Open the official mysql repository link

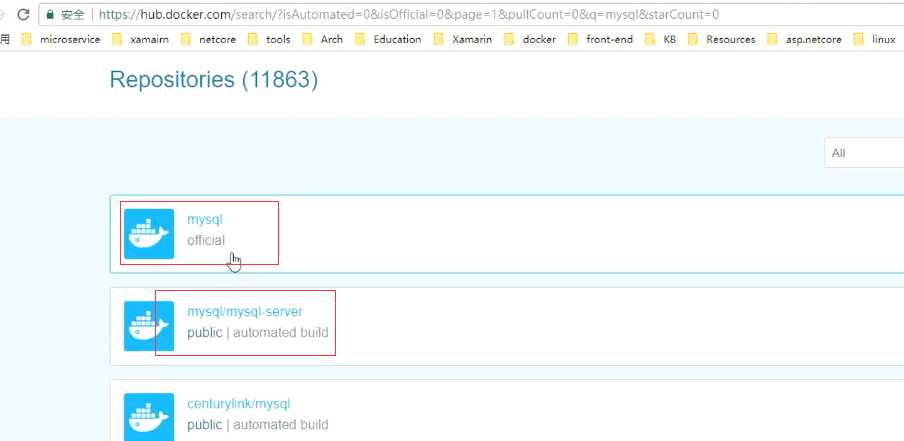click(205, 220)
